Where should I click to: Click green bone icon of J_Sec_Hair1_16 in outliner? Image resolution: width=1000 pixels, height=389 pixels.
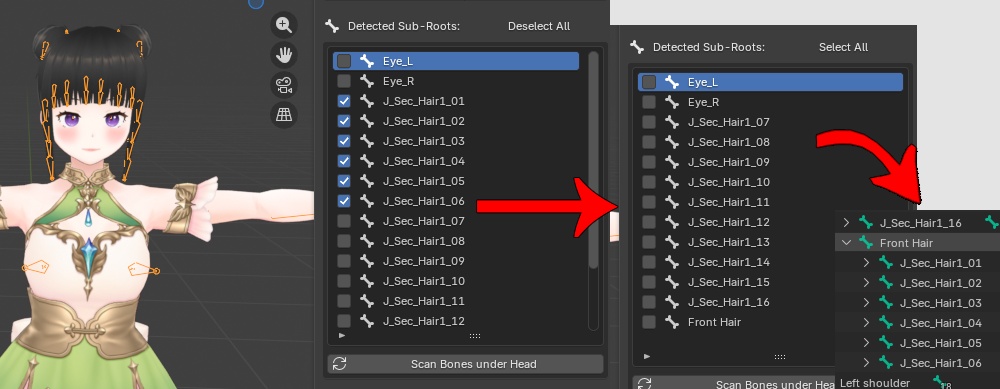pyautogui.click(x=865, y=223)
